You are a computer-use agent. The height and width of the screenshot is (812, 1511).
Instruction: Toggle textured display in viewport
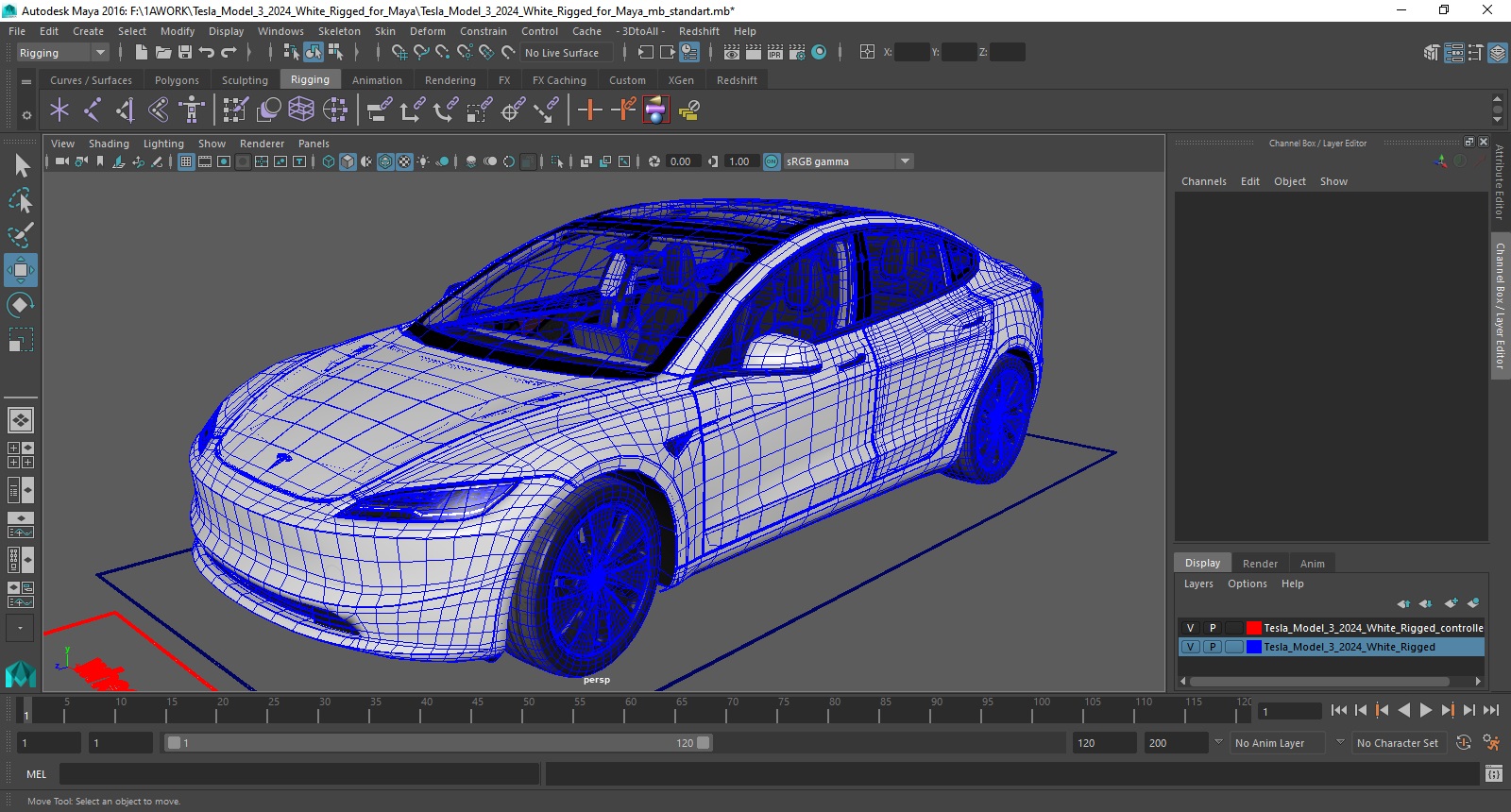[x=404, y=161]
